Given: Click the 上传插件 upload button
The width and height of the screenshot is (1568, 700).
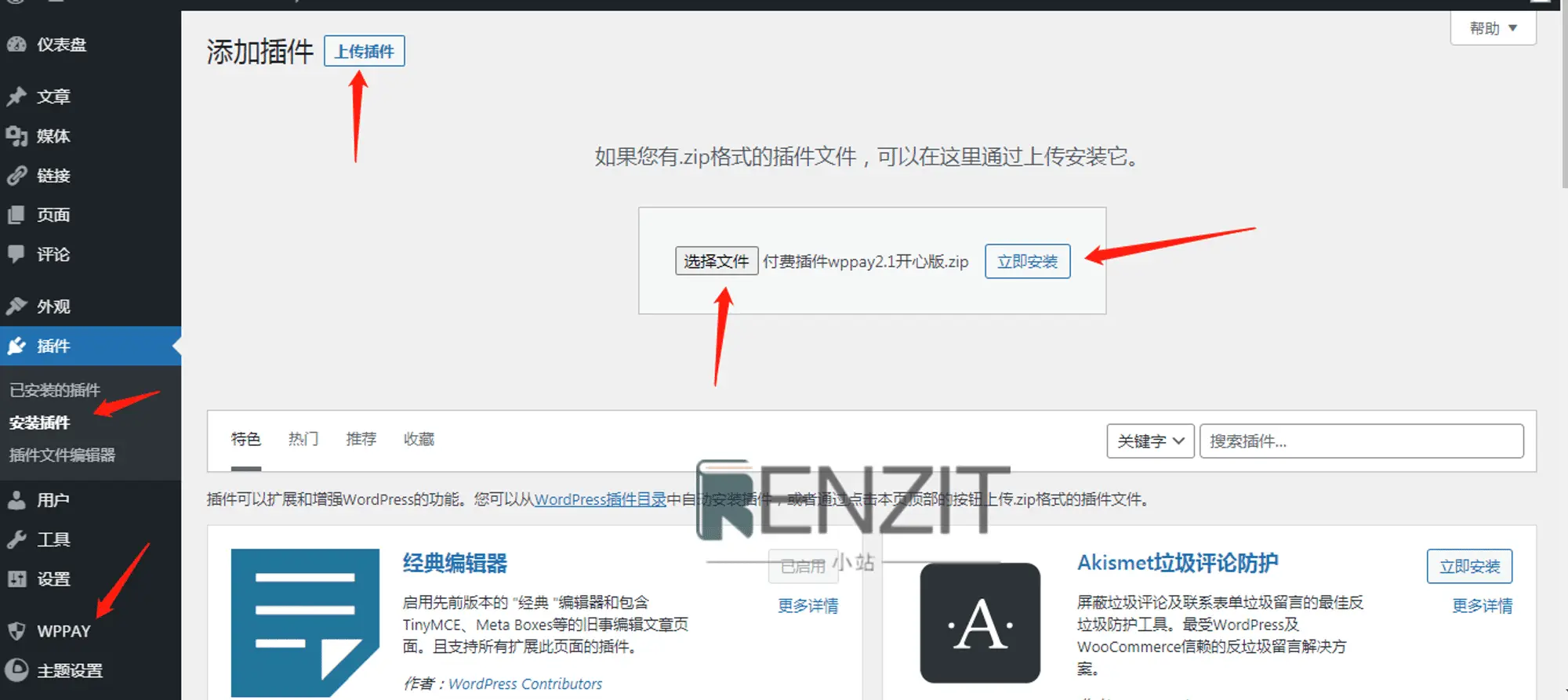Looking at the screenshot, I should pyautogui.click(x=365, y=52).
